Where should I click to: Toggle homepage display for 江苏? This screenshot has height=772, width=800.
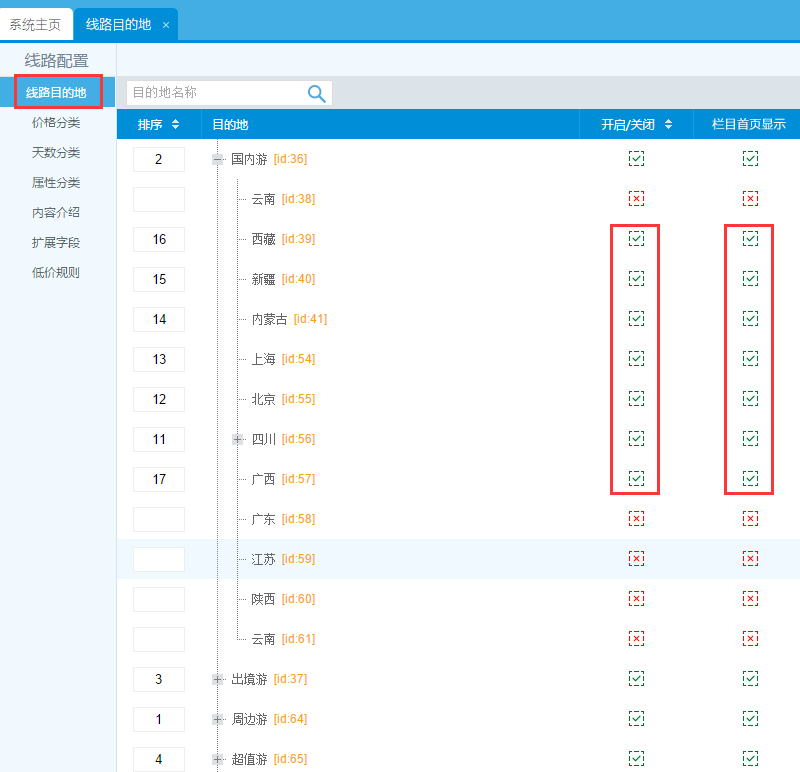[751, 559]
